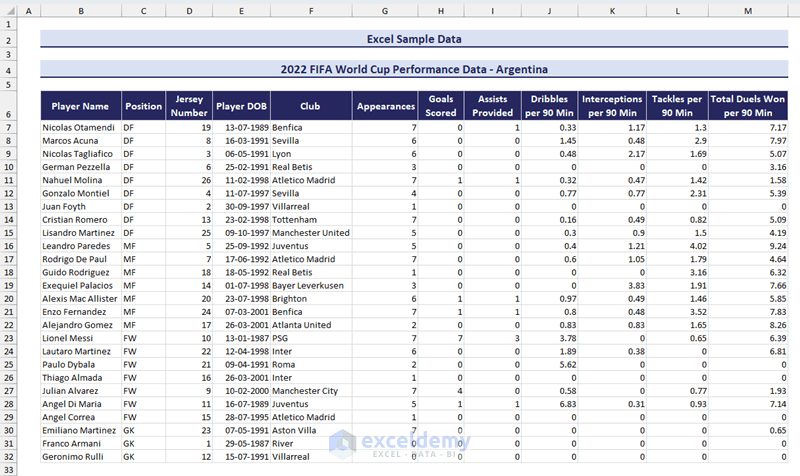800x476 pixels.
Task: Select the 'Franco Armani' cell
Action: point(81,444)
